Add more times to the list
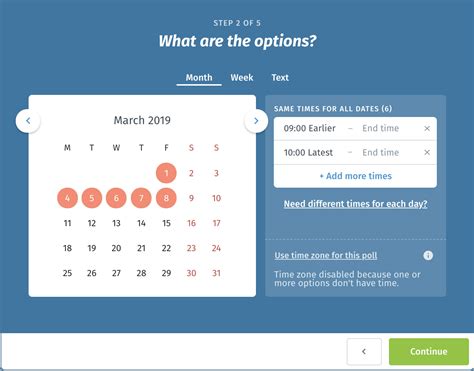The image size is (474, 371). pyautogui.click(x=355, y=176)
